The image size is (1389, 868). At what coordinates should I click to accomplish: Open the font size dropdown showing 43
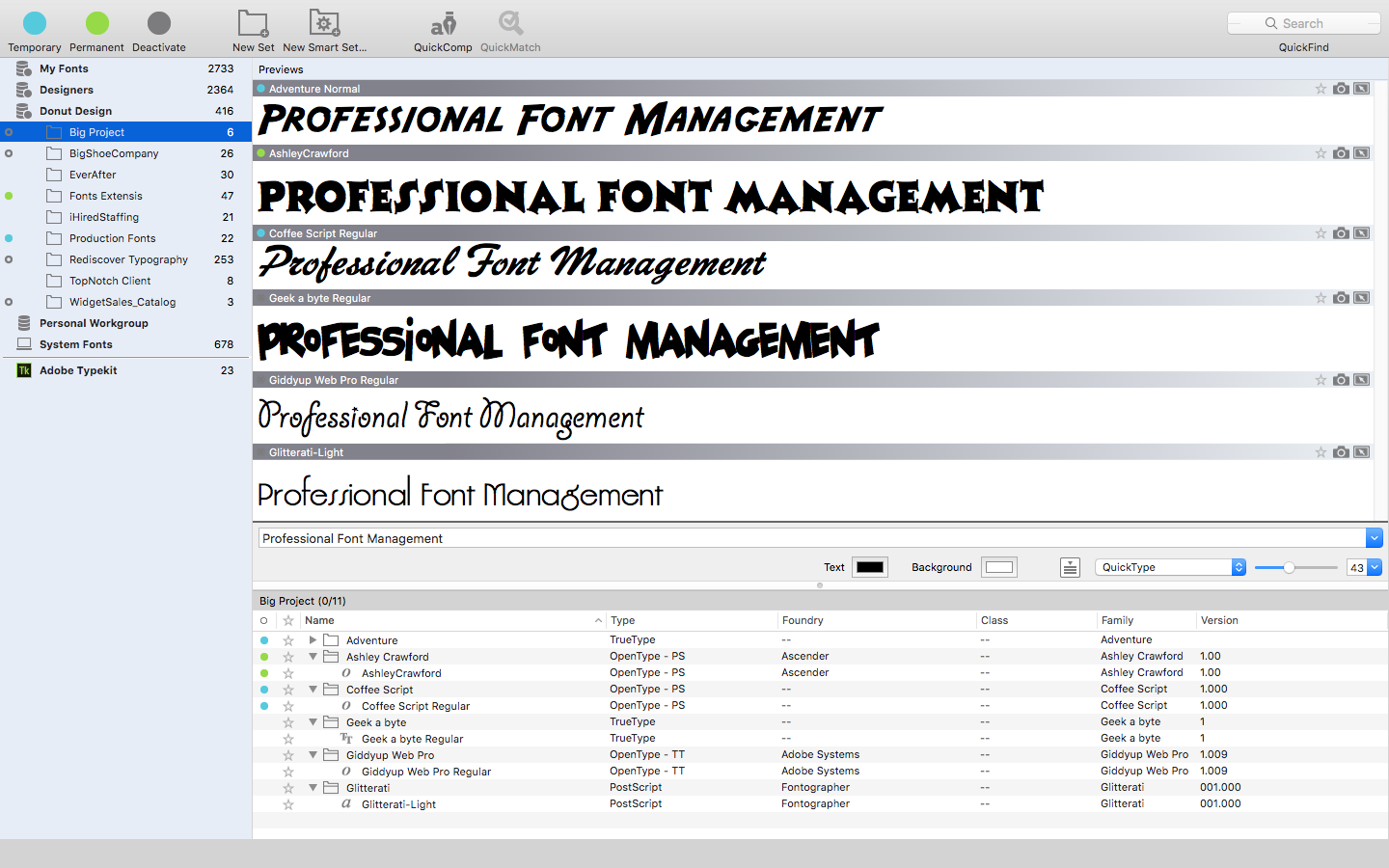(x=1365, y=567)
